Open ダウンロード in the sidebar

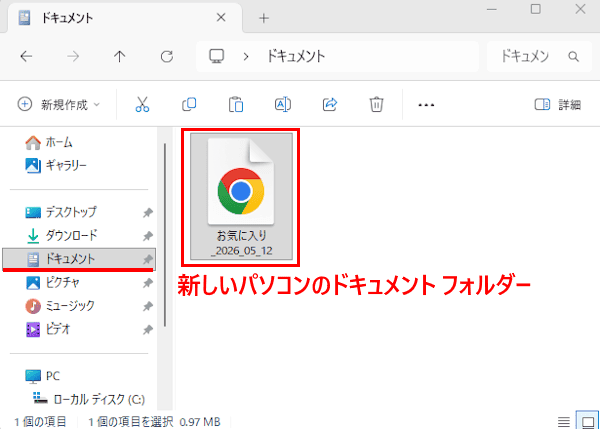(x=62, y=235)
